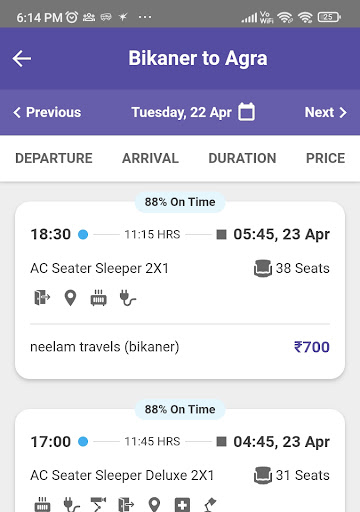Sort by DURATION
This screenshot has width=360, height=512.
pyautogui.click(x=242, y=158)
